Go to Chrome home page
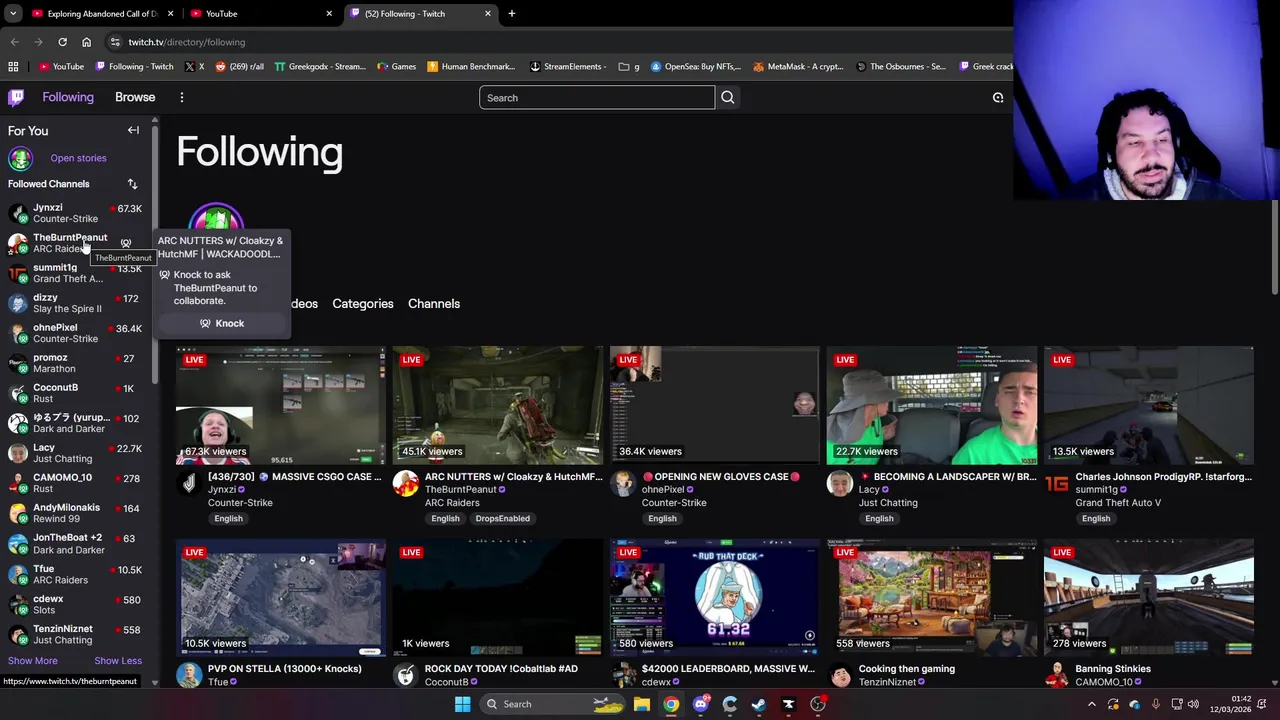Screen dimensions: 1280x720 [x=86, y=42]
